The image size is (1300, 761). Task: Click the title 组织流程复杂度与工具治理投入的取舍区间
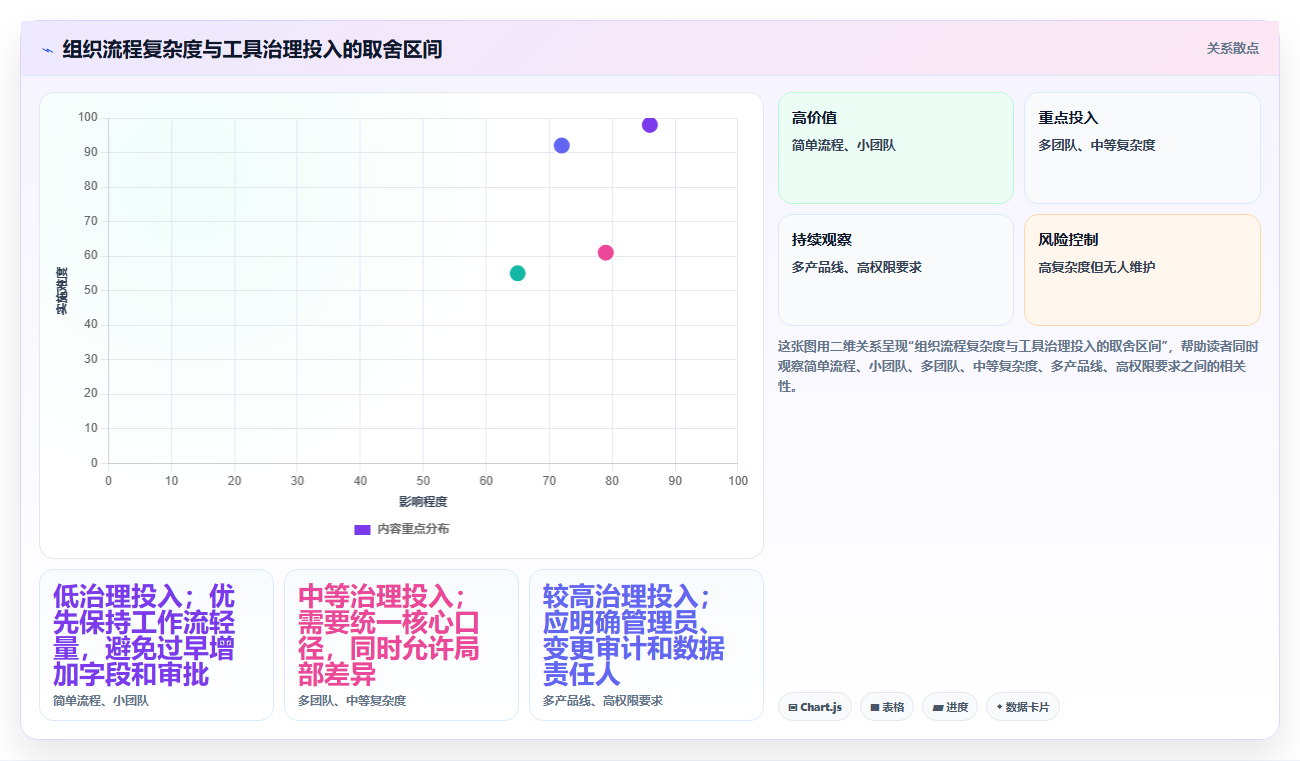click(x=252, y=49)
